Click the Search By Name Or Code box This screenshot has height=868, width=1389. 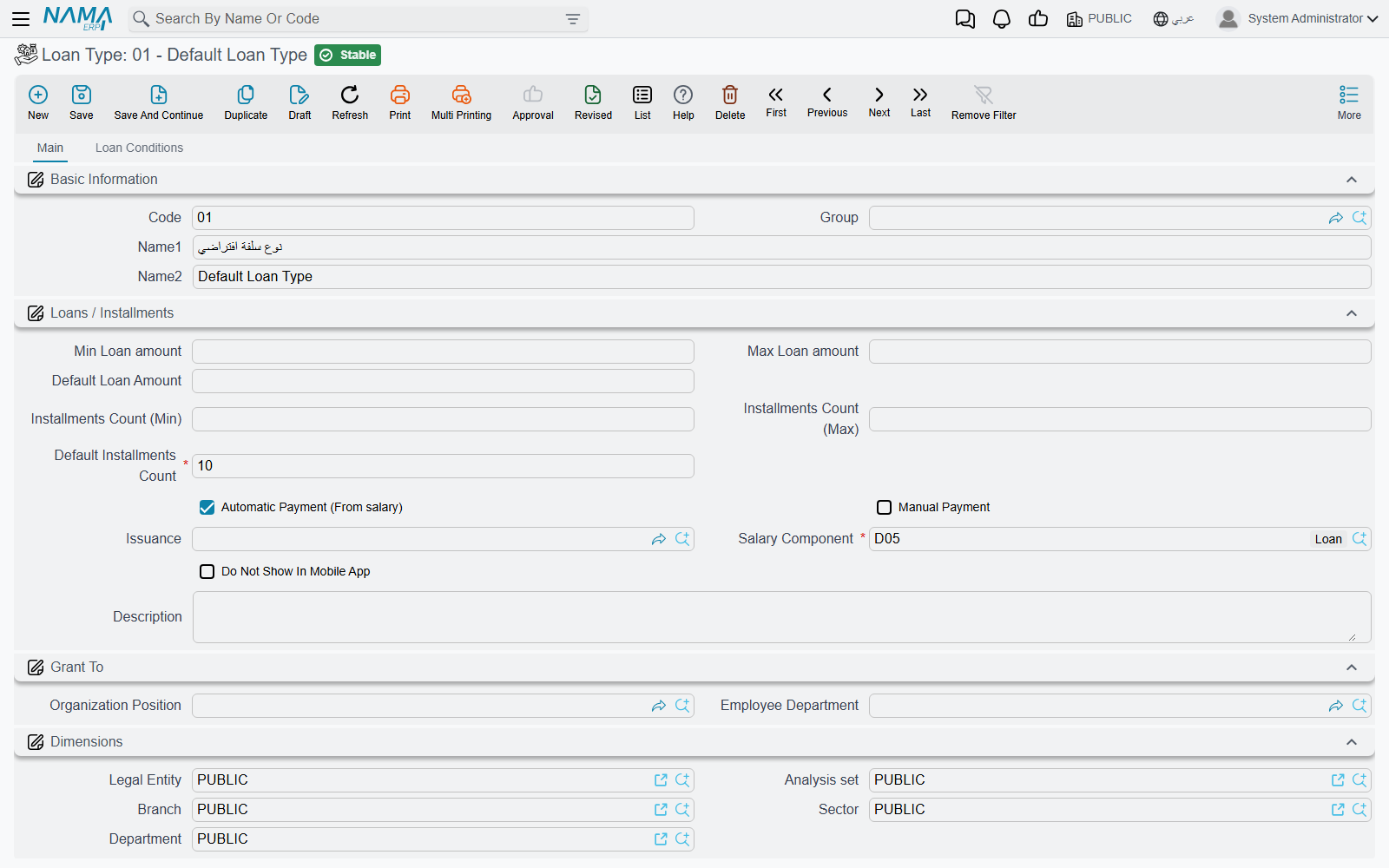click(356, 19)
